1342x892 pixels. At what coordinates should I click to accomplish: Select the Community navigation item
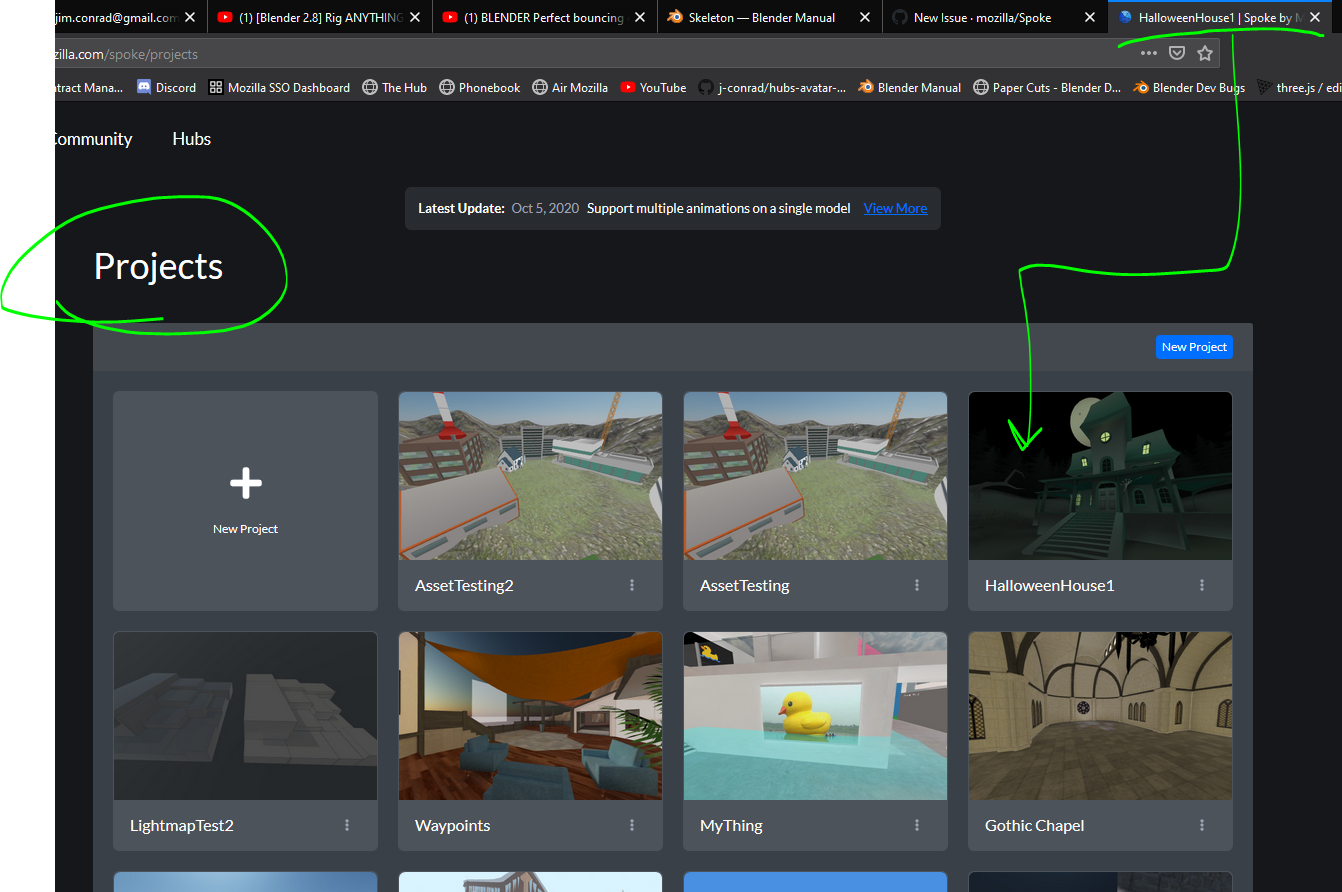(x=88, y=138)
